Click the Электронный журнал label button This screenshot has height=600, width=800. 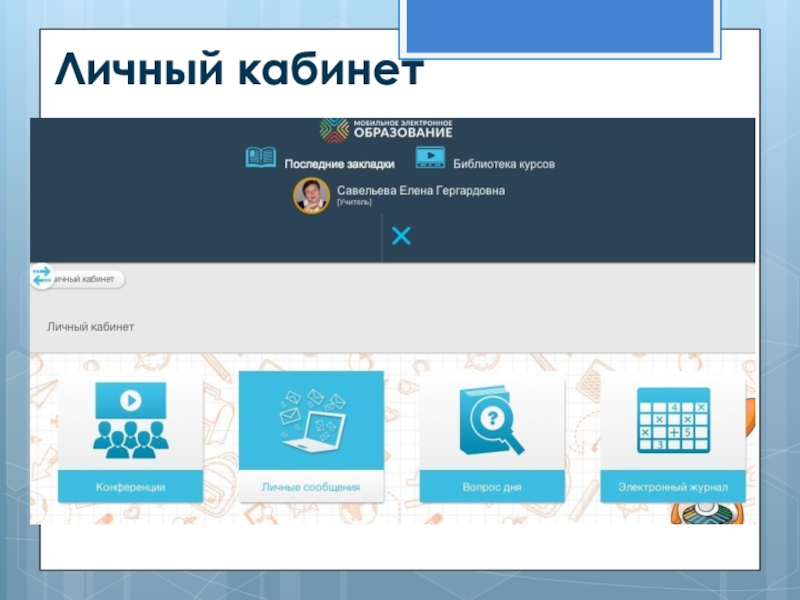click(x=673, y=487)
